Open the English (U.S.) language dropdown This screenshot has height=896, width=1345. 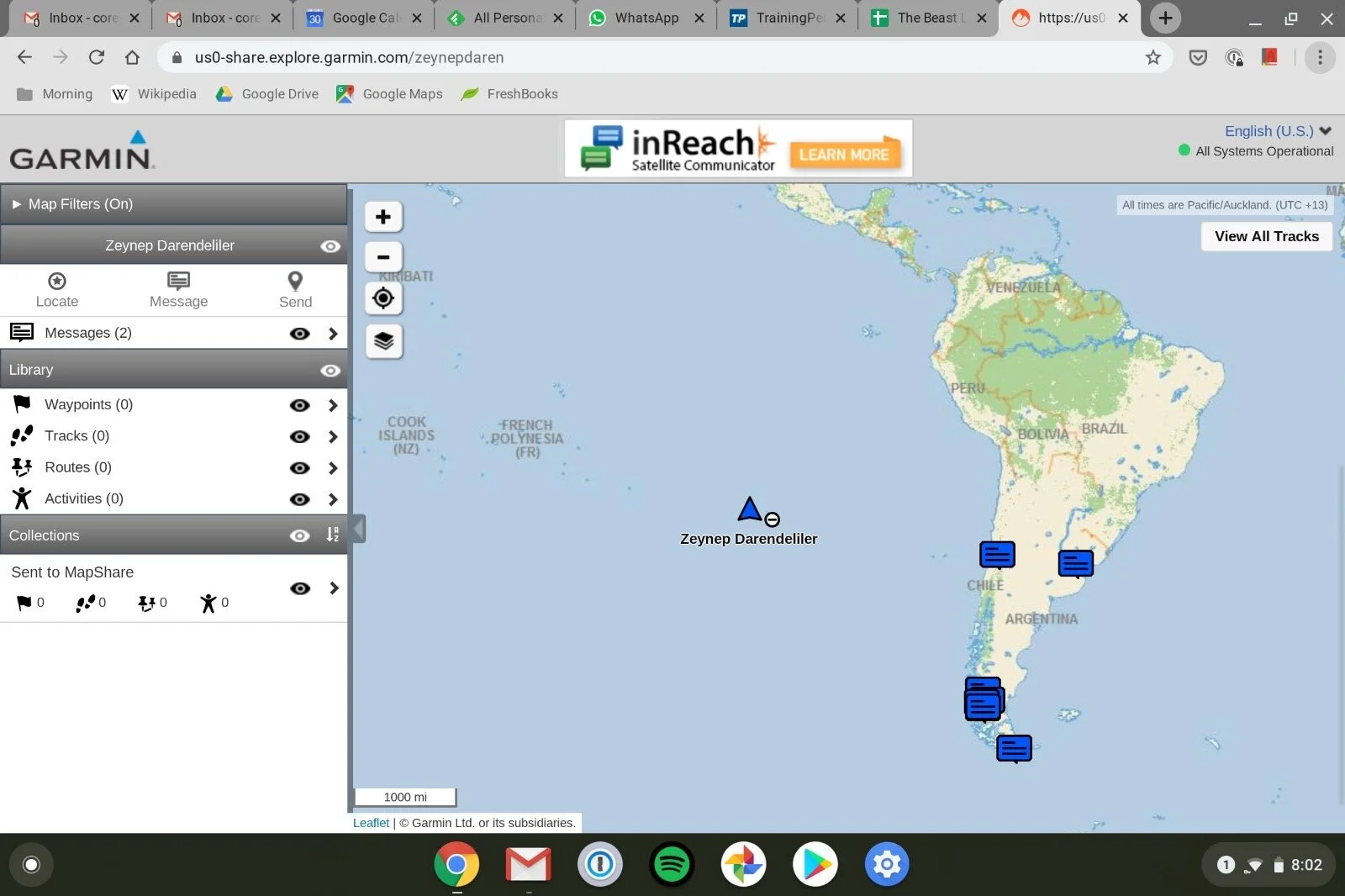[x=1278, y=131]
